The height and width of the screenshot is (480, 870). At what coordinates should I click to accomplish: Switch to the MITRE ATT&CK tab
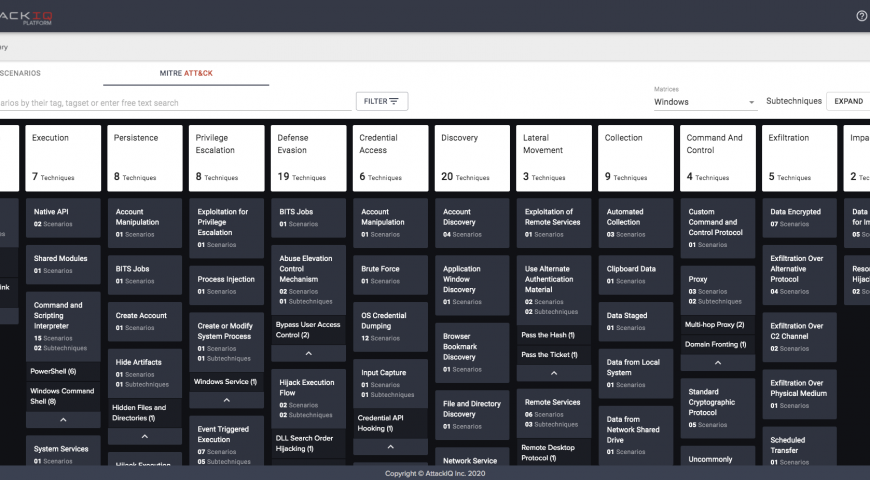coord(186,73)
